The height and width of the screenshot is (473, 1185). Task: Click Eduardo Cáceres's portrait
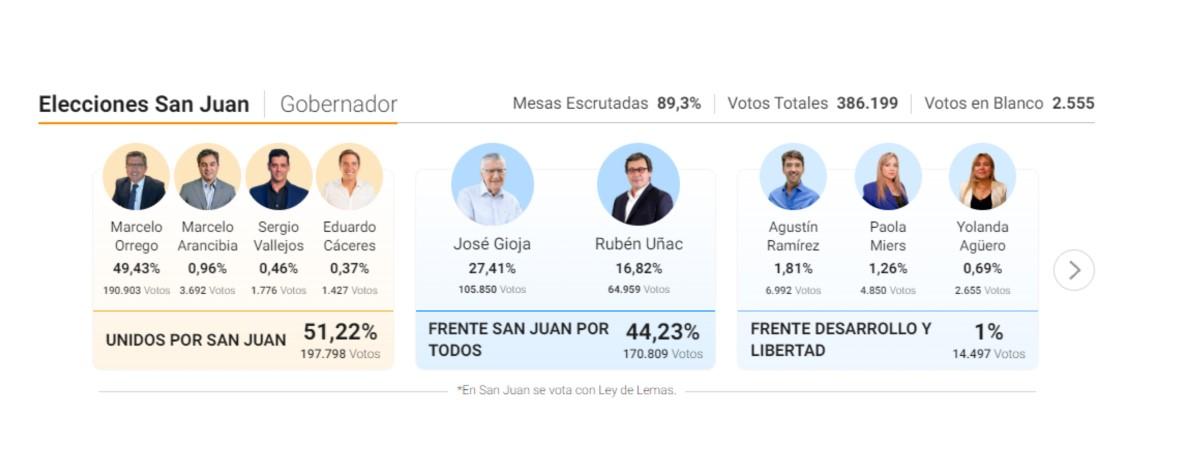tap(349, 177)
